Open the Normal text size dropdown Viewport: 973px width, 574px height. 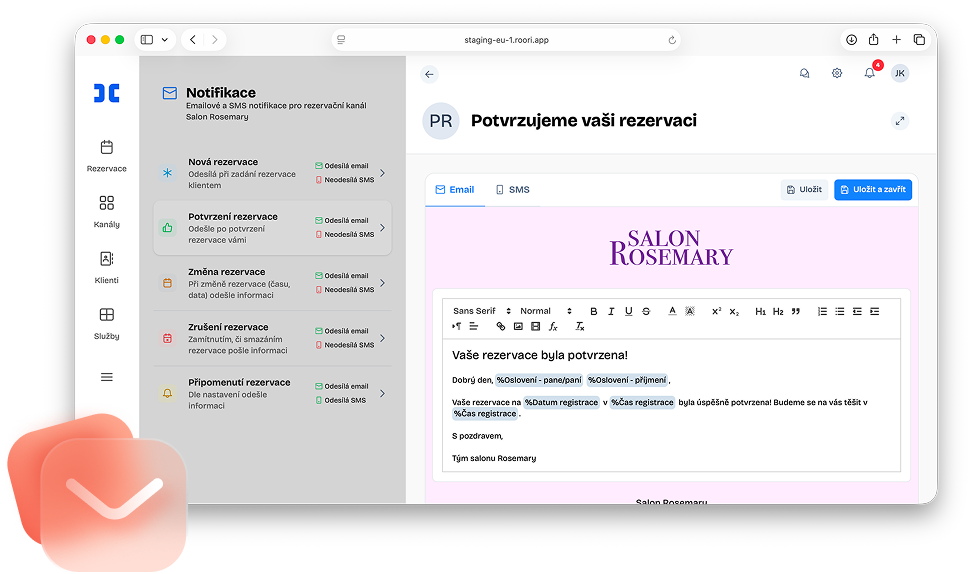pos(545,311)
